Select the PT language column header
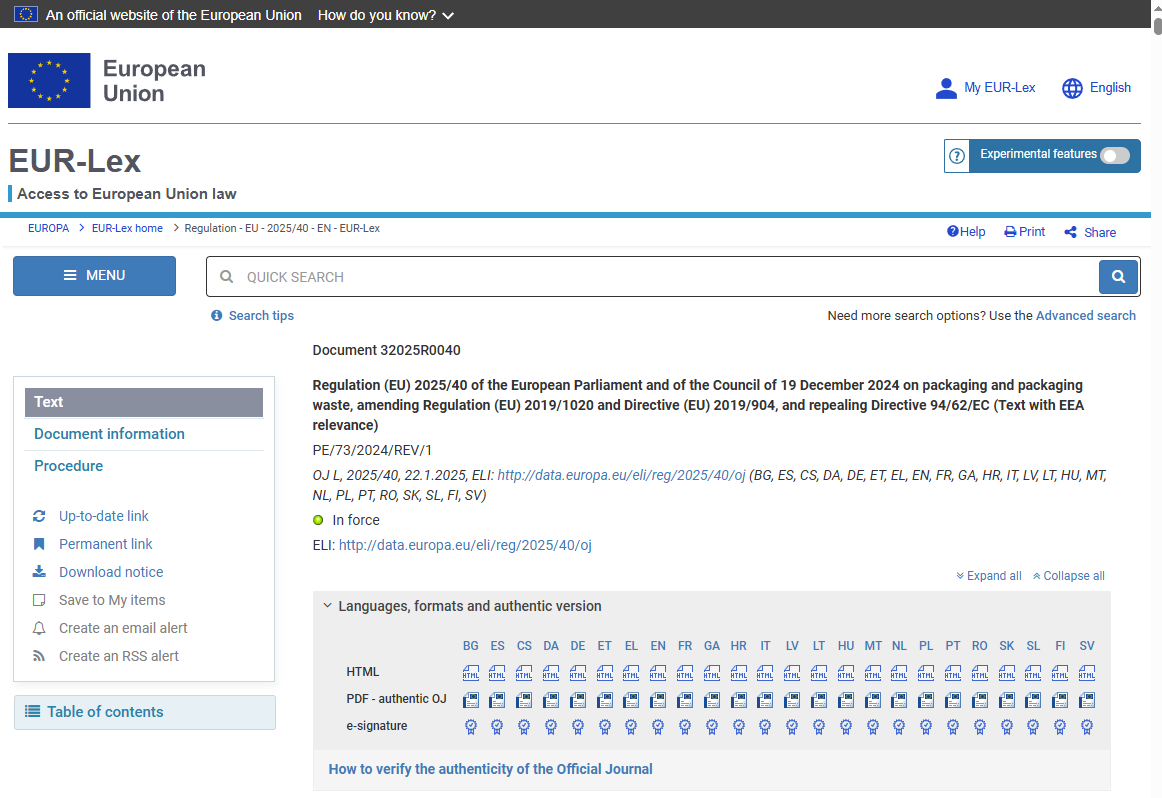Screen dimensions: 1162x798 coord(953,645)
